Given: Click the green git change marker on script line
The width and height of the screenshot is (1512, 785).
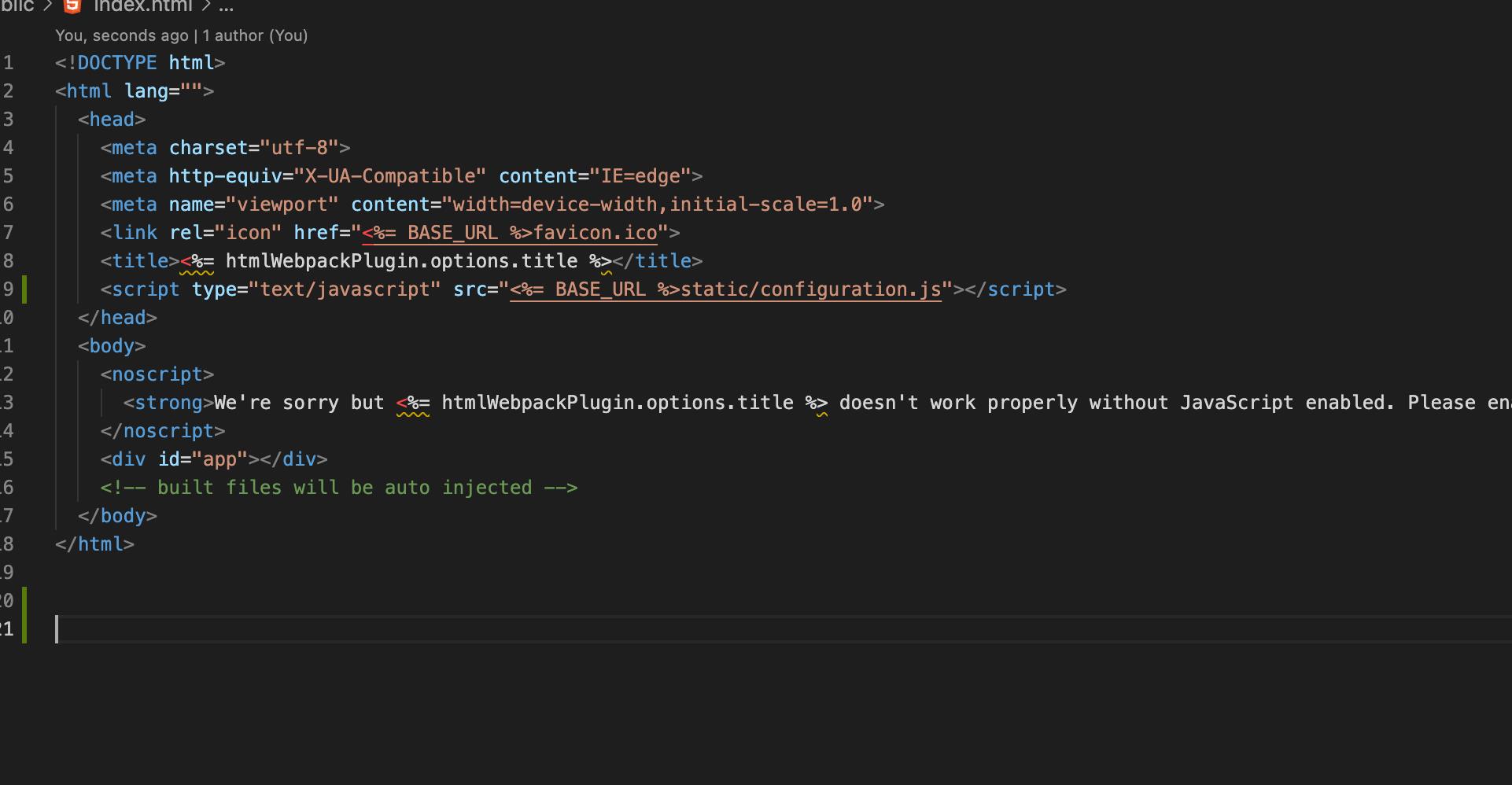Looking at the screenshot, I should (24, 289).
